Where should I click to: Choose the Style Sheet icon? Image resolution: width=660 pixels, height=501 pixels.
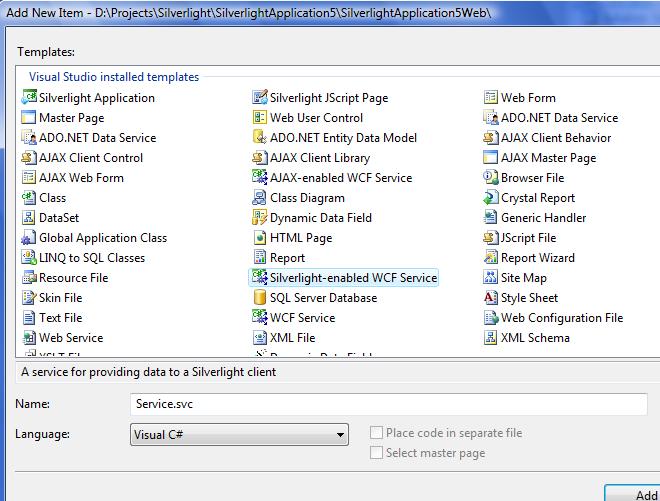click(491, 298)
